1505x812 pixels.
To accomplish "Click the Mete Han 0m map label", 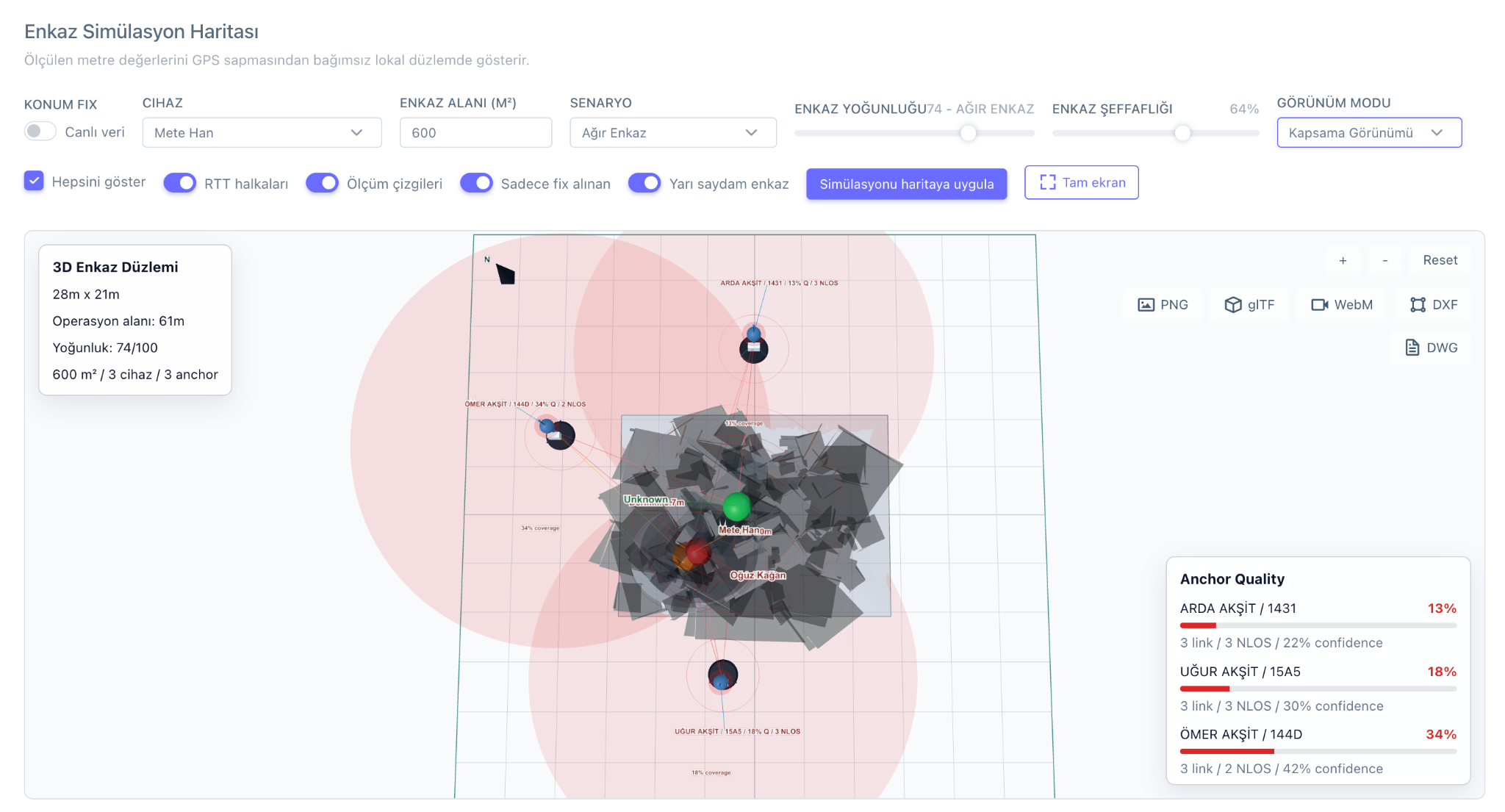I will [x=745, y=530].
